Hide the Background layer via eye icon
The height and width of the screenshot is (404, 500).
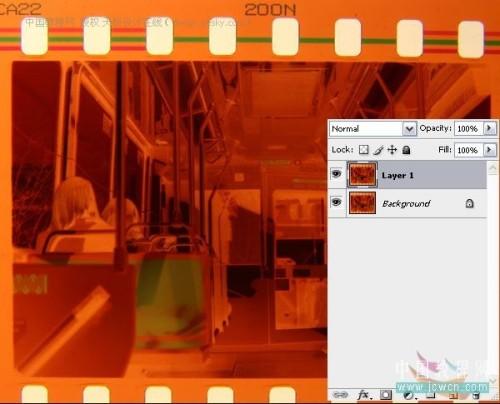[x=337, y=202]
